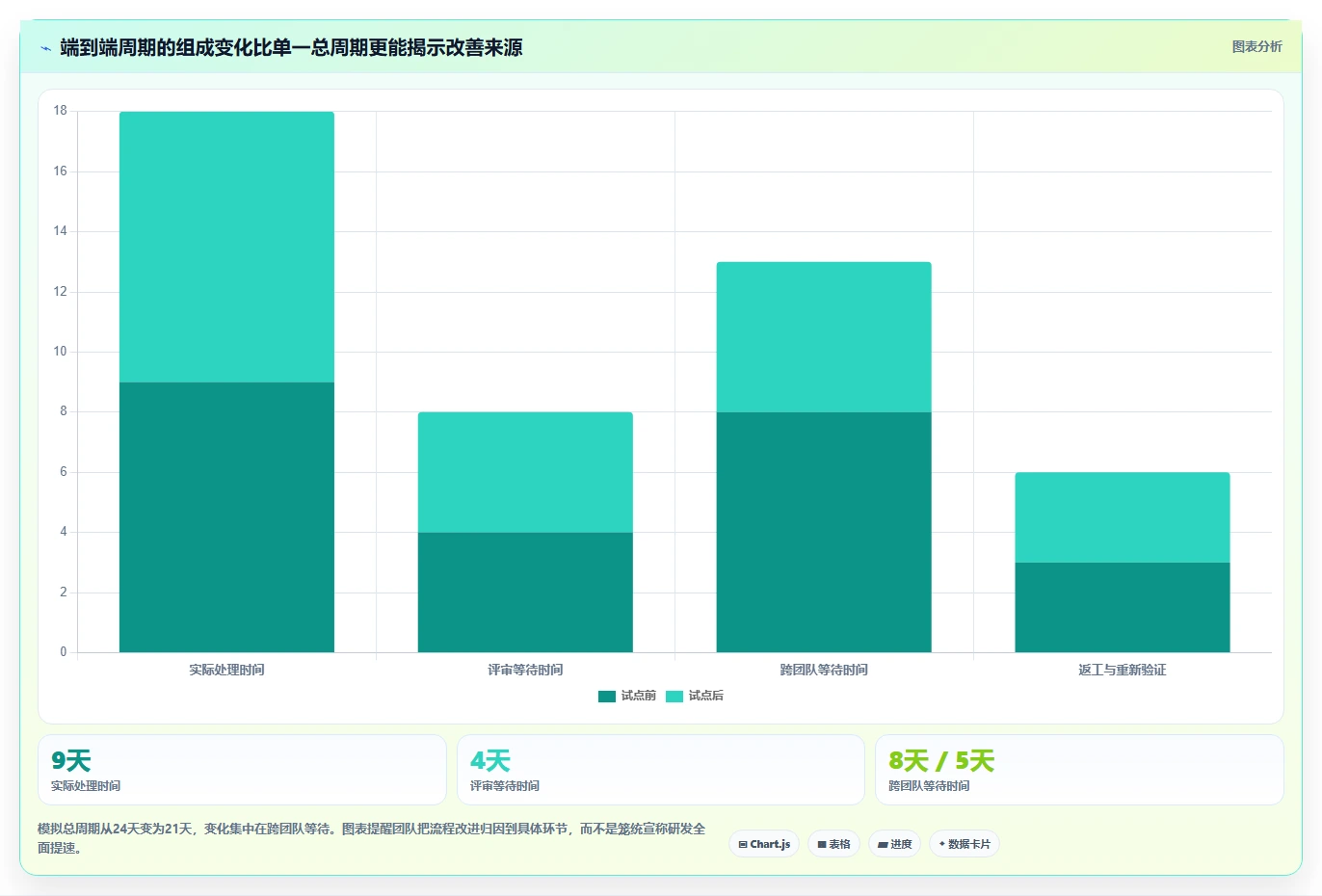The width and height of the screenshot is (1322, 896).
Task: Click the 8天 / 5天 stat card value
Action: click(940, 761)
